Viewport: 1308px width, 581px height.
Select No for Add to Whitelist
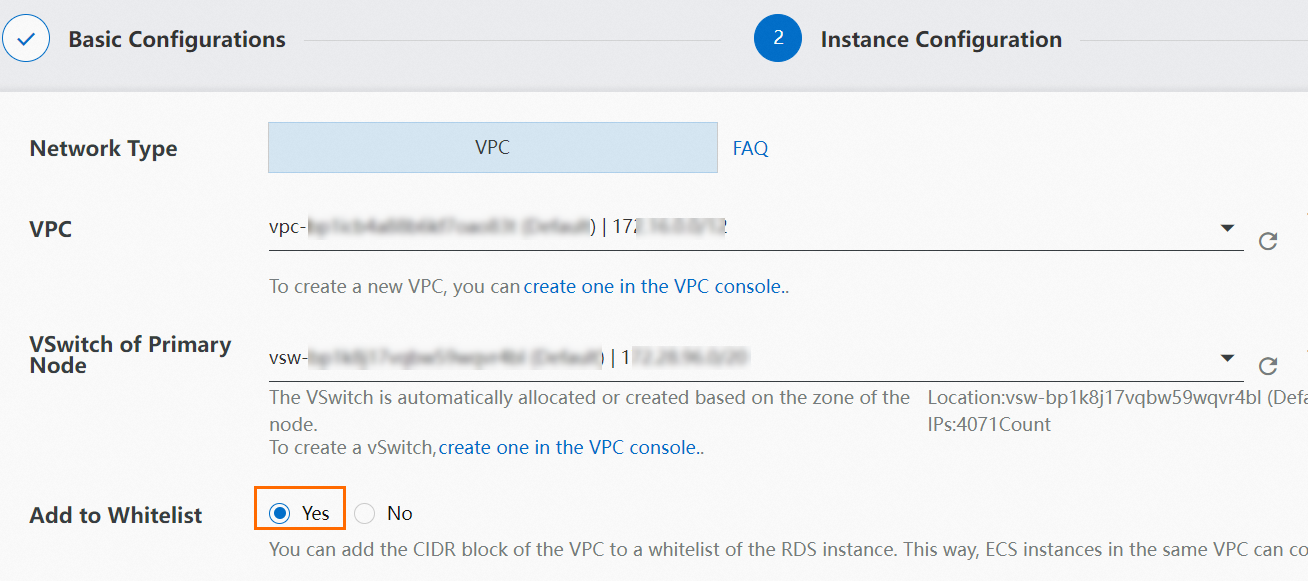(x=365, y=514)
